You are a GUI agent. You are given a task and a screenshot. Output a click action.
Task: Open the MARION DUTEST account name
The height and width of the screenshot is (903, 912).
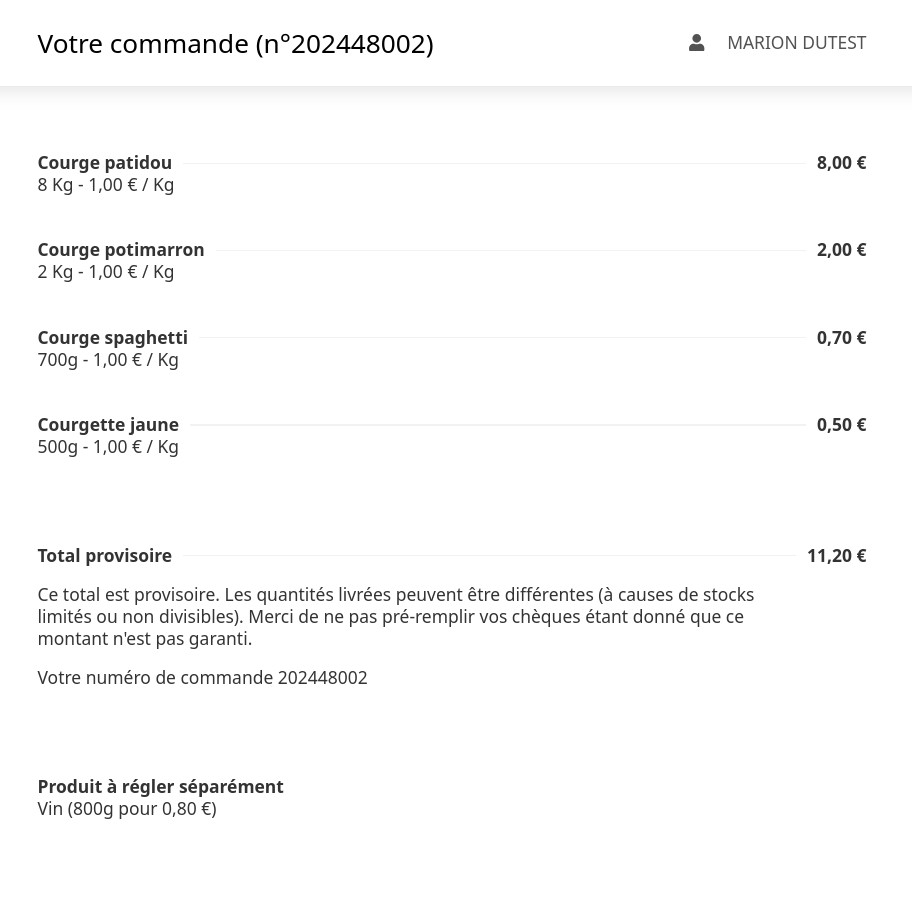pos(796,43)
